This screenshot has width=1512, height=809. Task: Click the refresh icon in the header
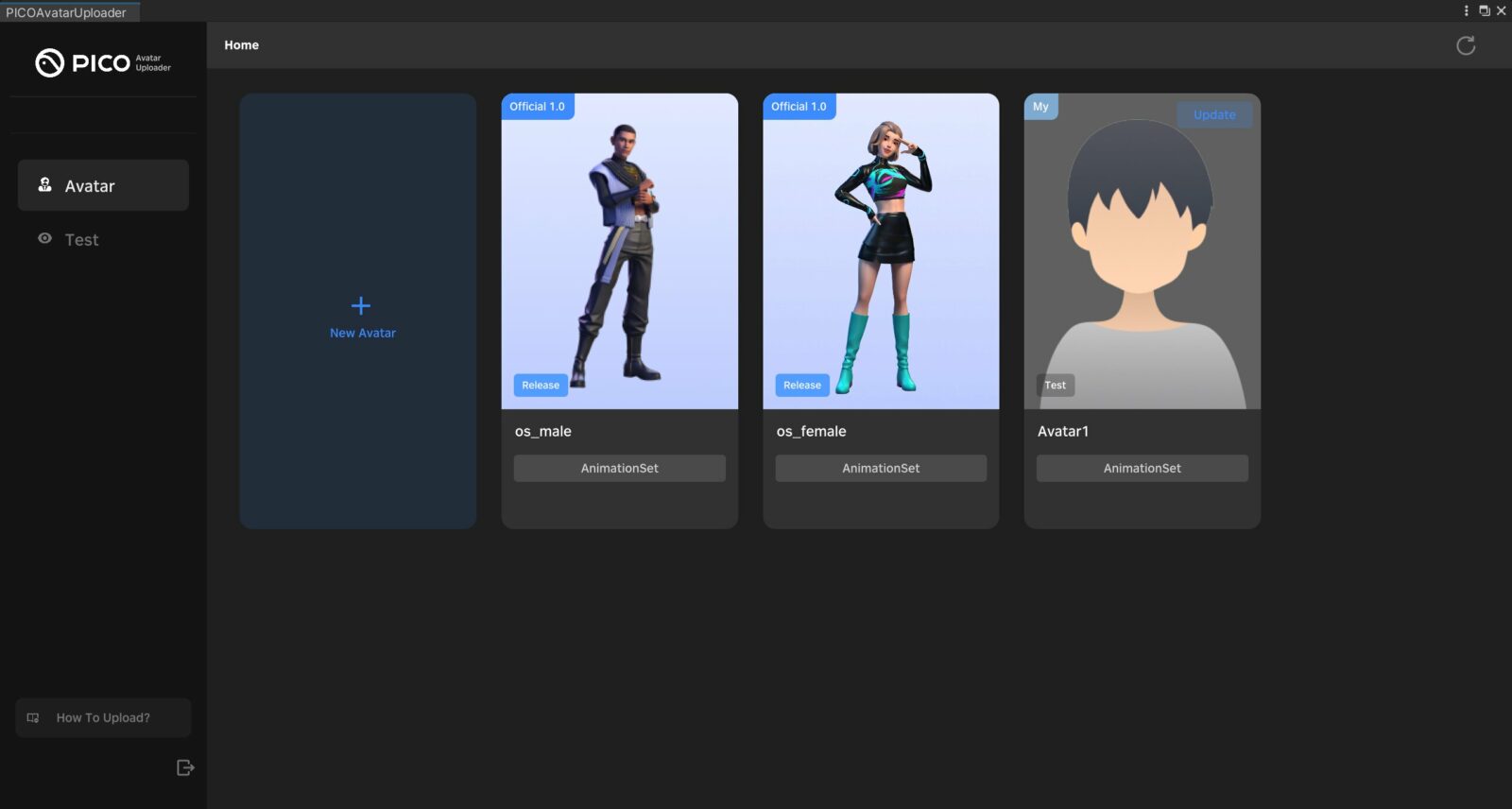click(1465, 45)
